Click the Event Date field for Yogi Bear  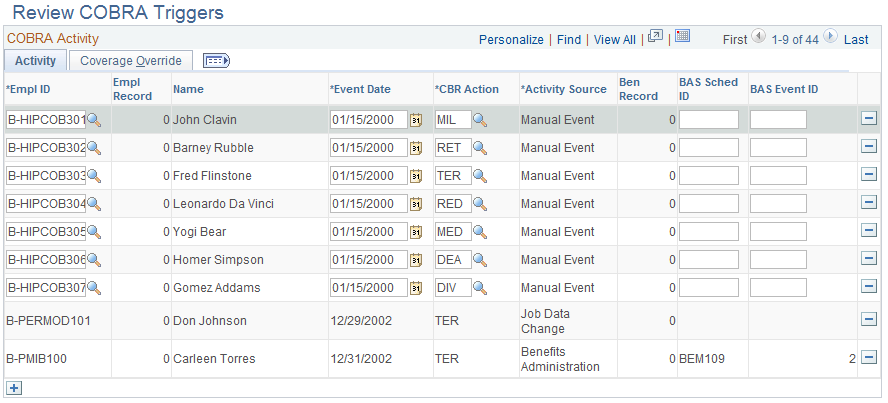[368, 232]
